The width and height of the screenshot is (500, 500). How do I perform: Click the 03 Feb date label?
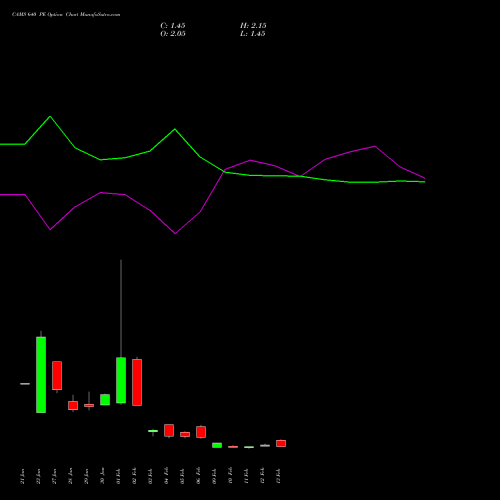point(150,476)
